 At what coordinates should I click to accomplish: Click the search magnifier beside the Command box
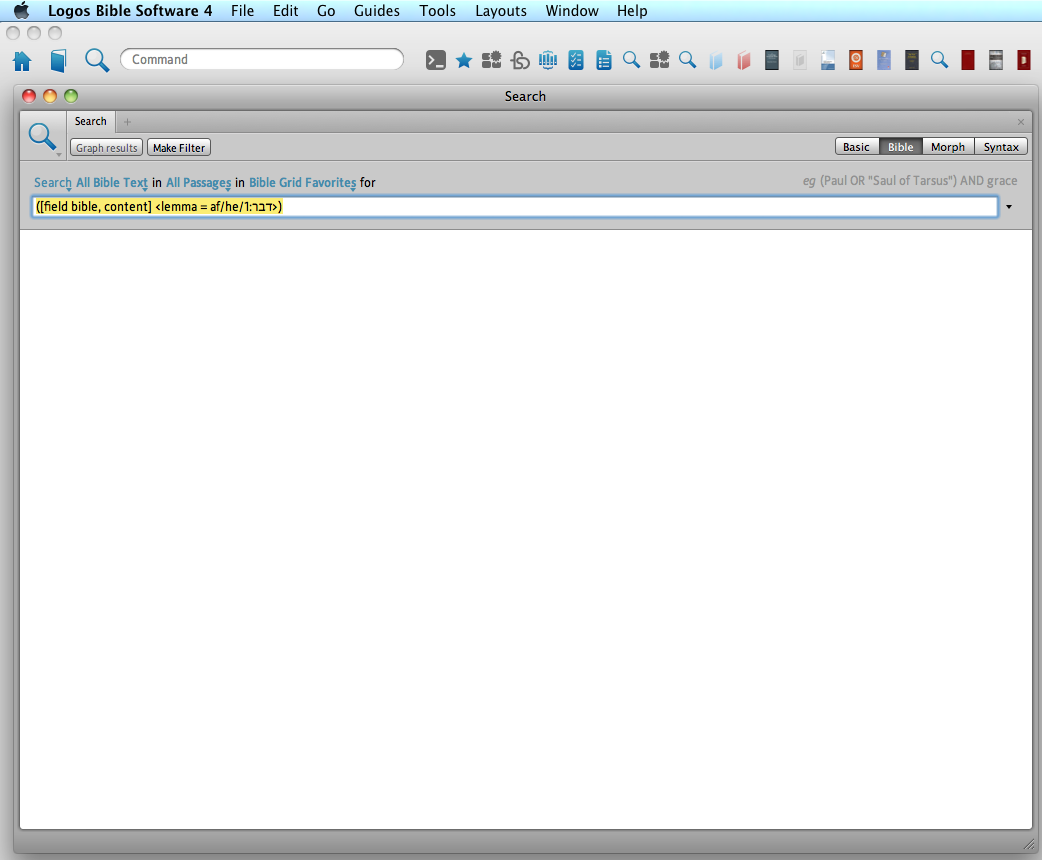96,60
